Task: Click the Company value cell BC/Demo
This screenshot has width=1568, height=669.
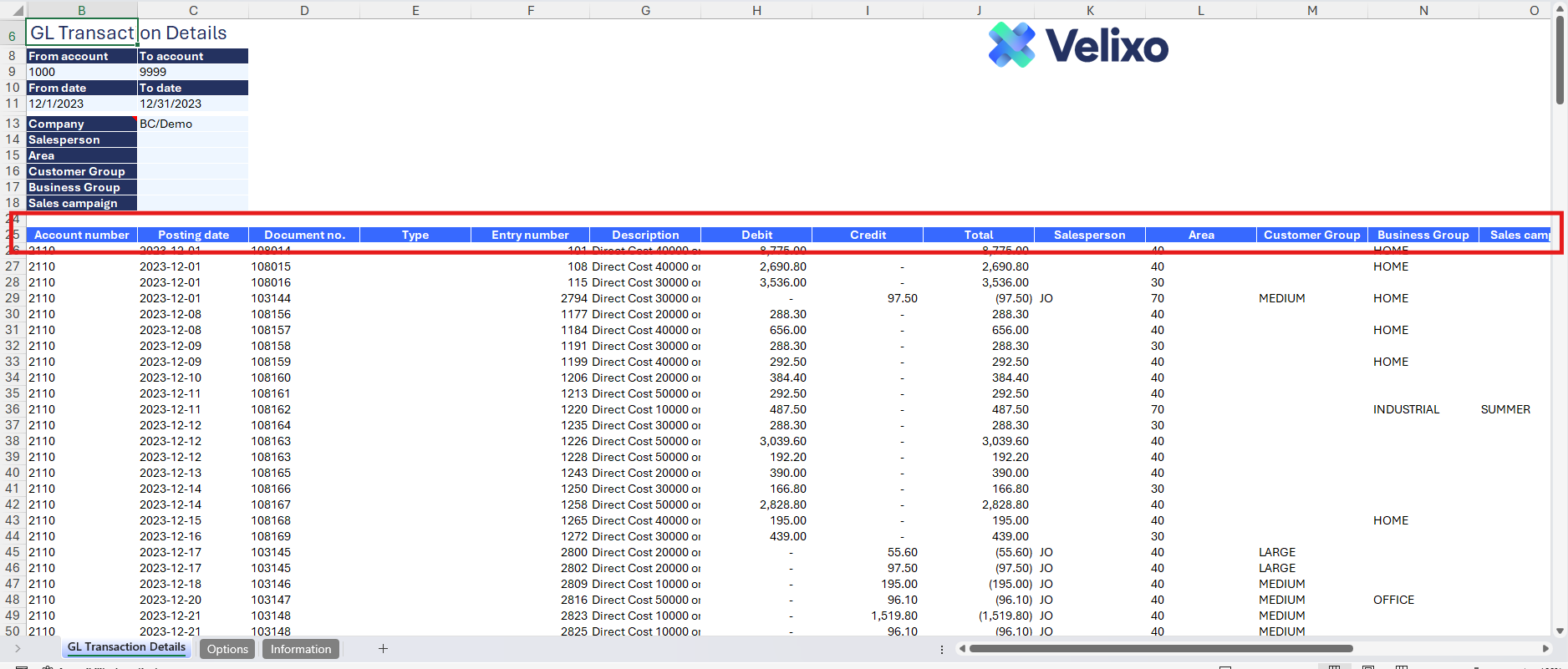Action: (192, 124)
